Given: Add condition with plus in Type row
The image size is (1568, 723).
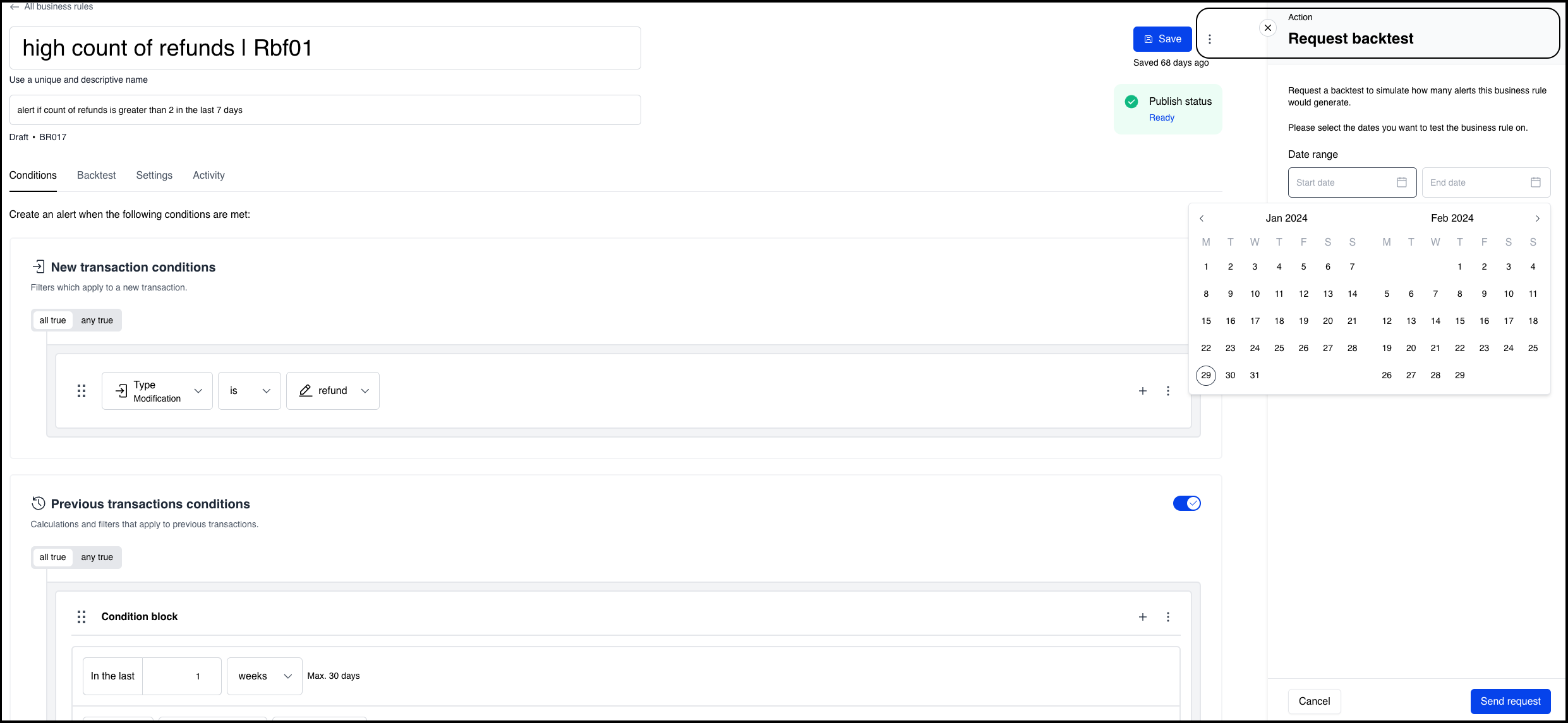Looking at the screenshot, I should coord(1142,391).
